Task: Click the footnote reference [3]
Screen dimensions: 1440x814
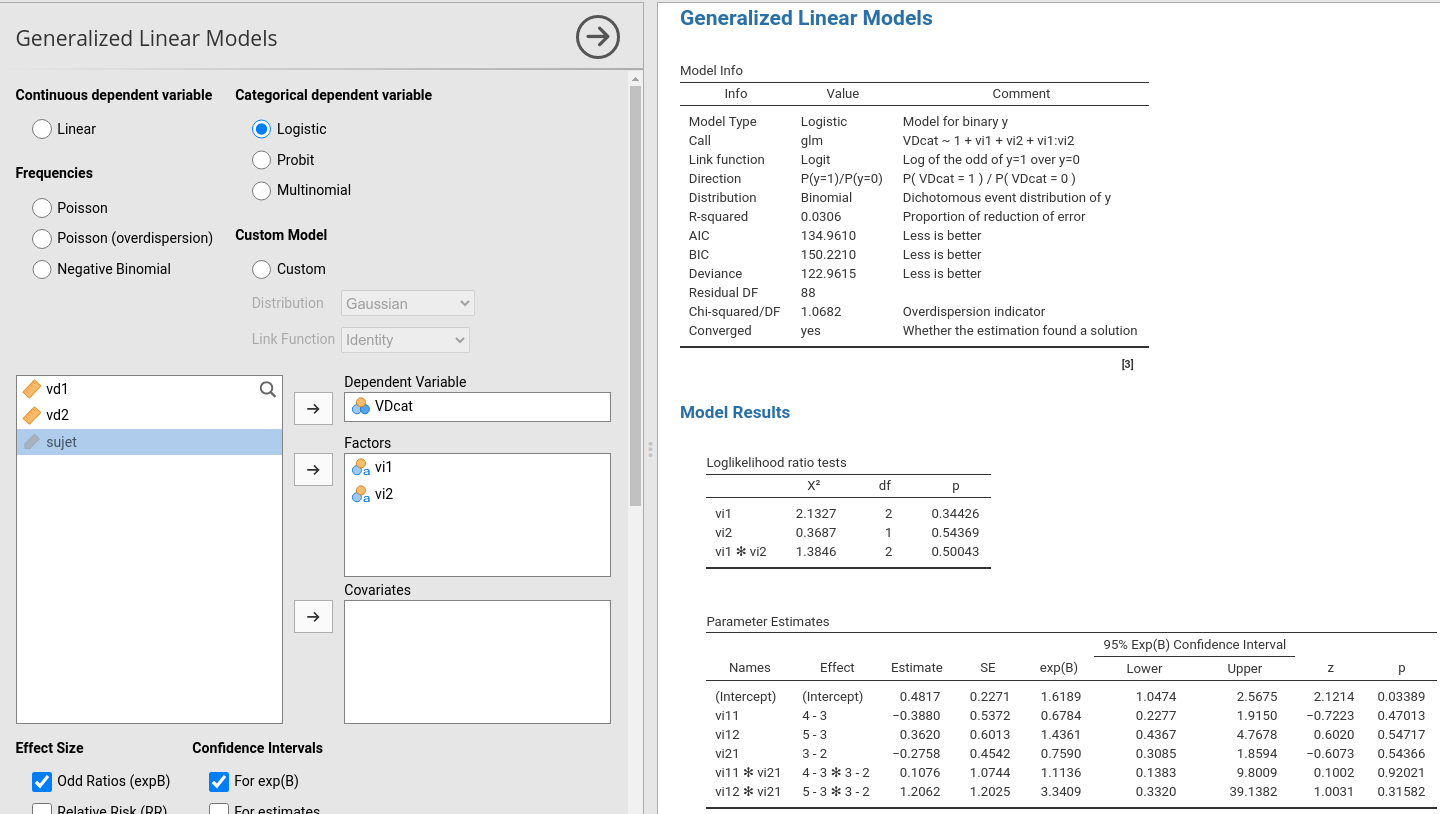Action: click(x=1127, y=364)
